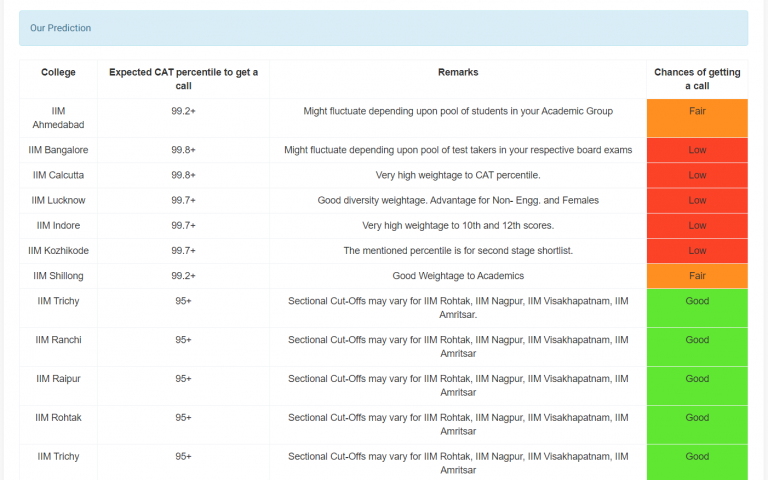The height and width of the screenshot is (480, 768).
Task: Select remark about pool of students in Academic Group
Action: [458, 111]
